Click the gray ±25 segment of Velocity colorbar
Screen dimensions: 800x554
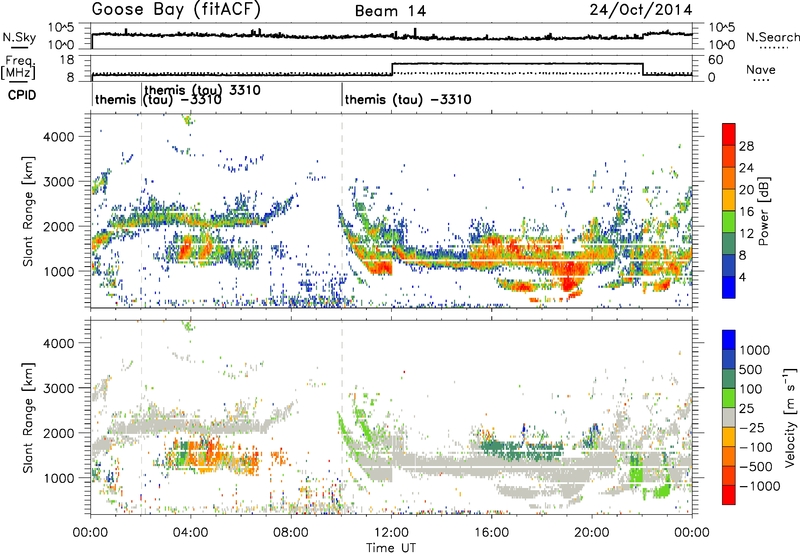[729, 417]
